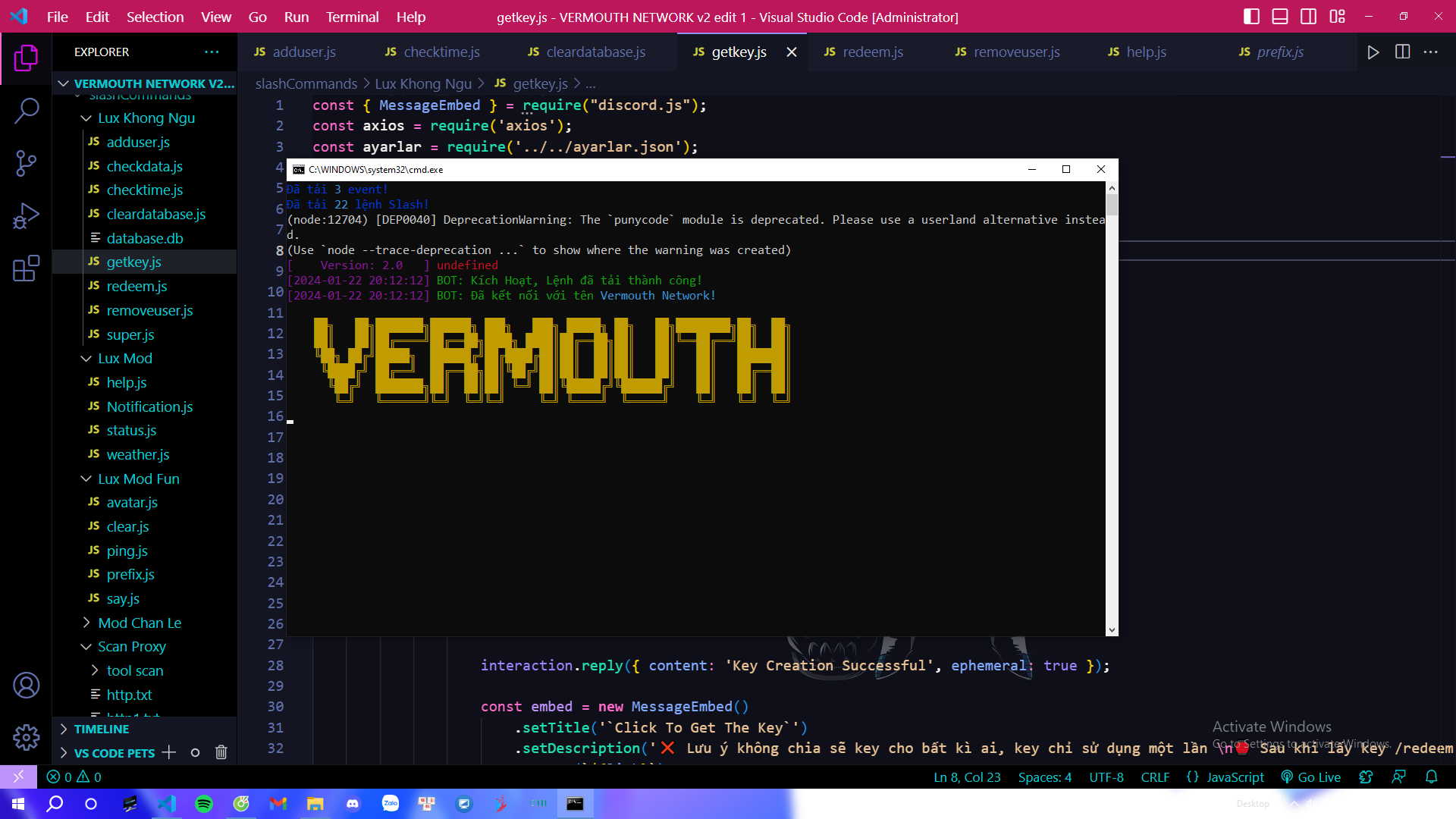Split the editor with the split icon
1456x819 pixels.
1402,52
